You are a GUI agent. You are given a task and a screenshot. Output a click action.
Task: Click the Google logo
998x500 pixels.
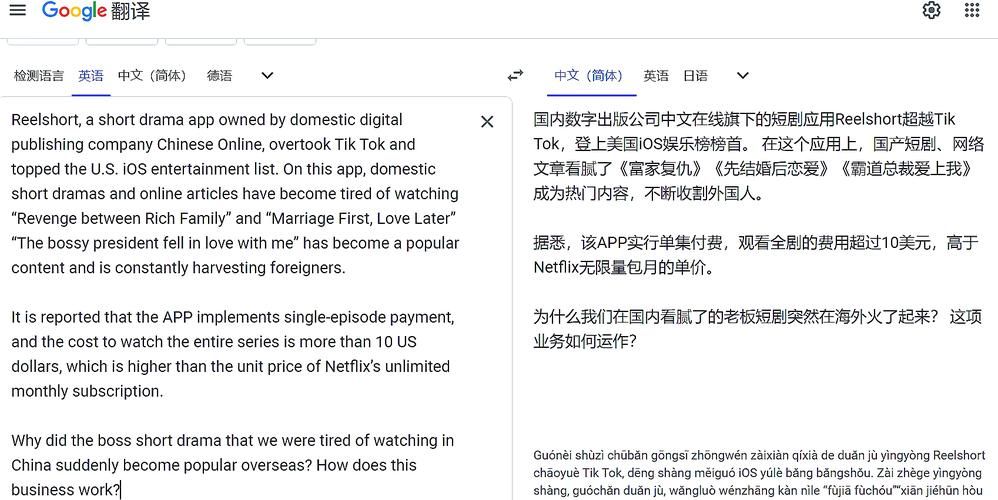74,11
